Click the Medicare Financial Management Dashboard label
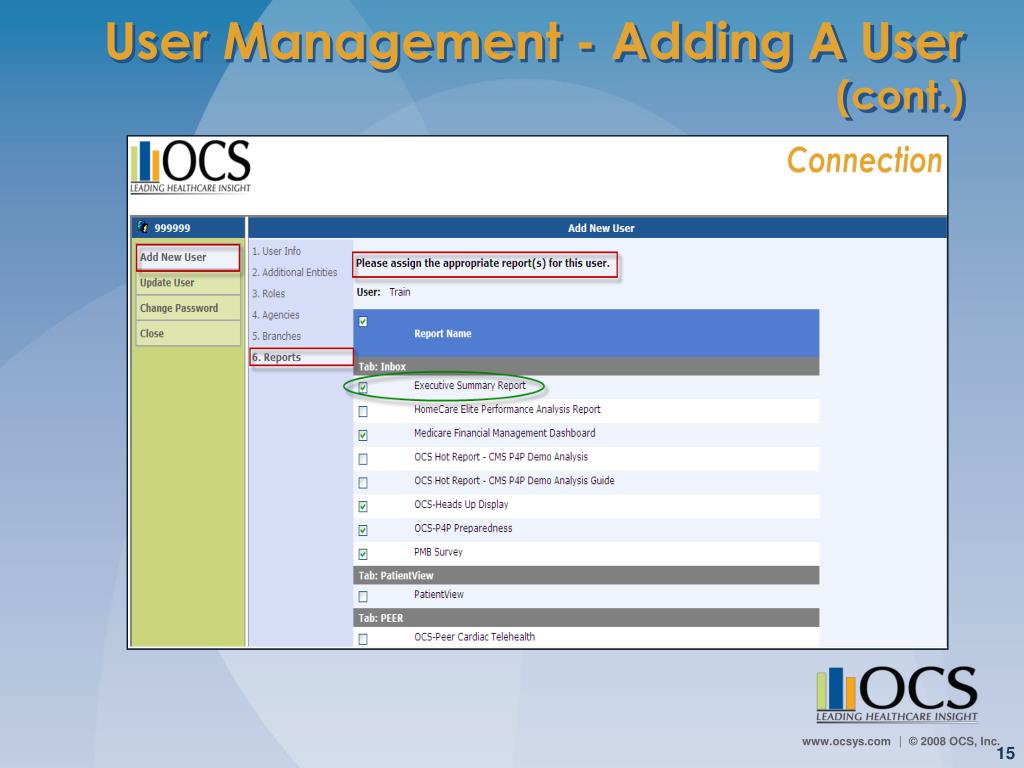The height and width of the screenshot is (768, 1024). coord(504,433)
